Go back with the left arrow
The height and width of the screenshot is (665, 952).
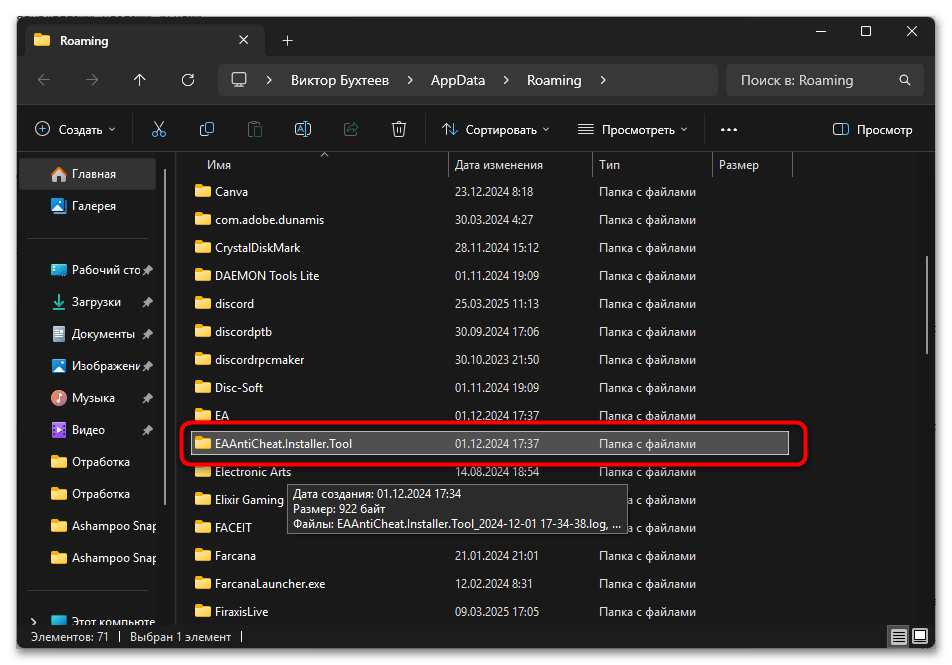[x=44, y=80]
